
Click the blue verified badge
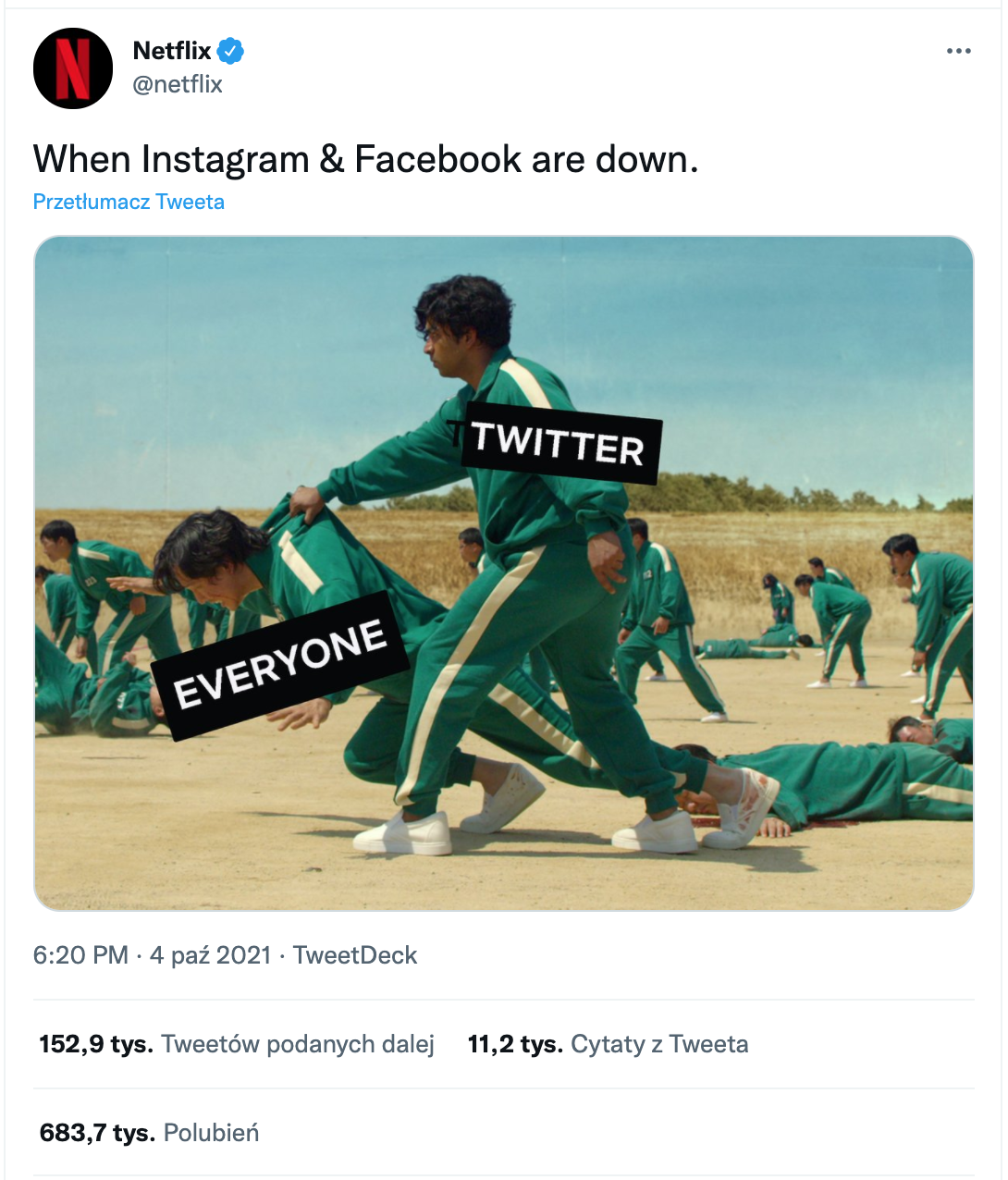click(x=230, y=51)
